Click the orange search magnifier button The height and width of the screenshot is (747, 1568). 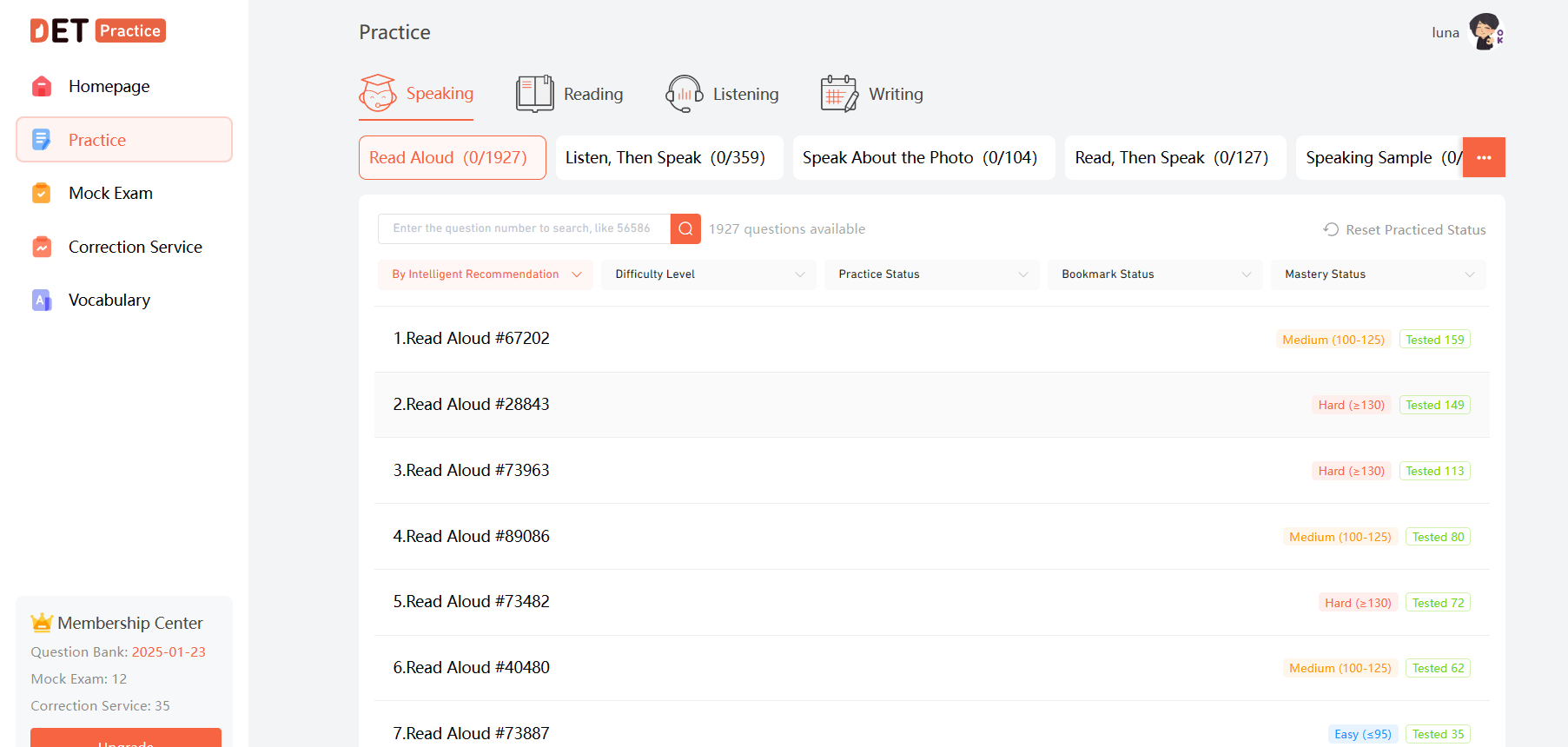[685, 228]
